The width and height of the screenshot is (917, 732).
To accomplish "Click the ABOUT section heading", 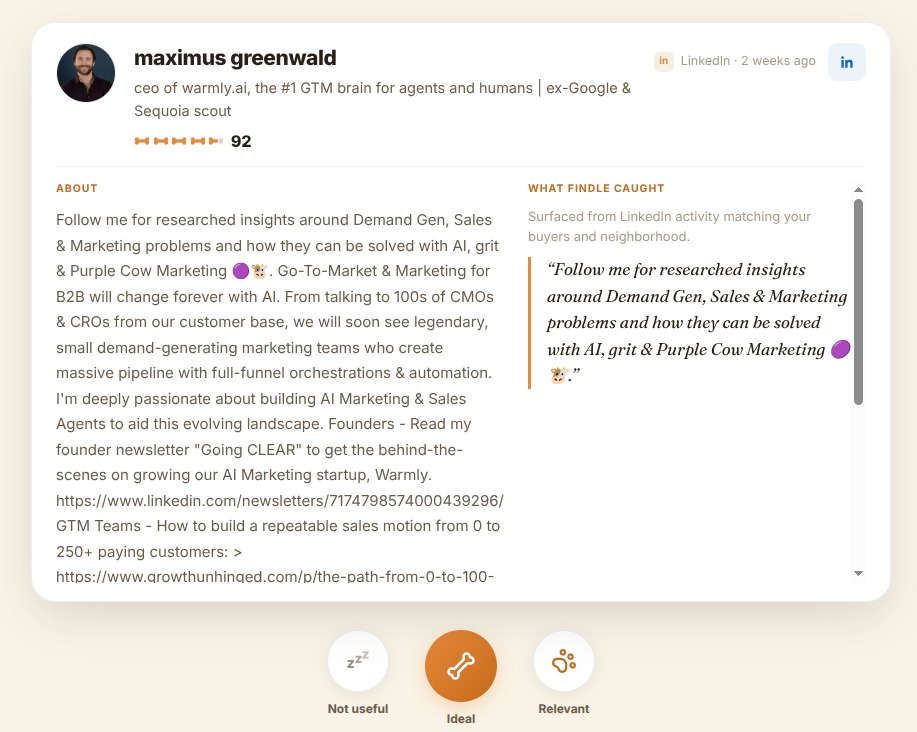I will (x=77, y=188).
